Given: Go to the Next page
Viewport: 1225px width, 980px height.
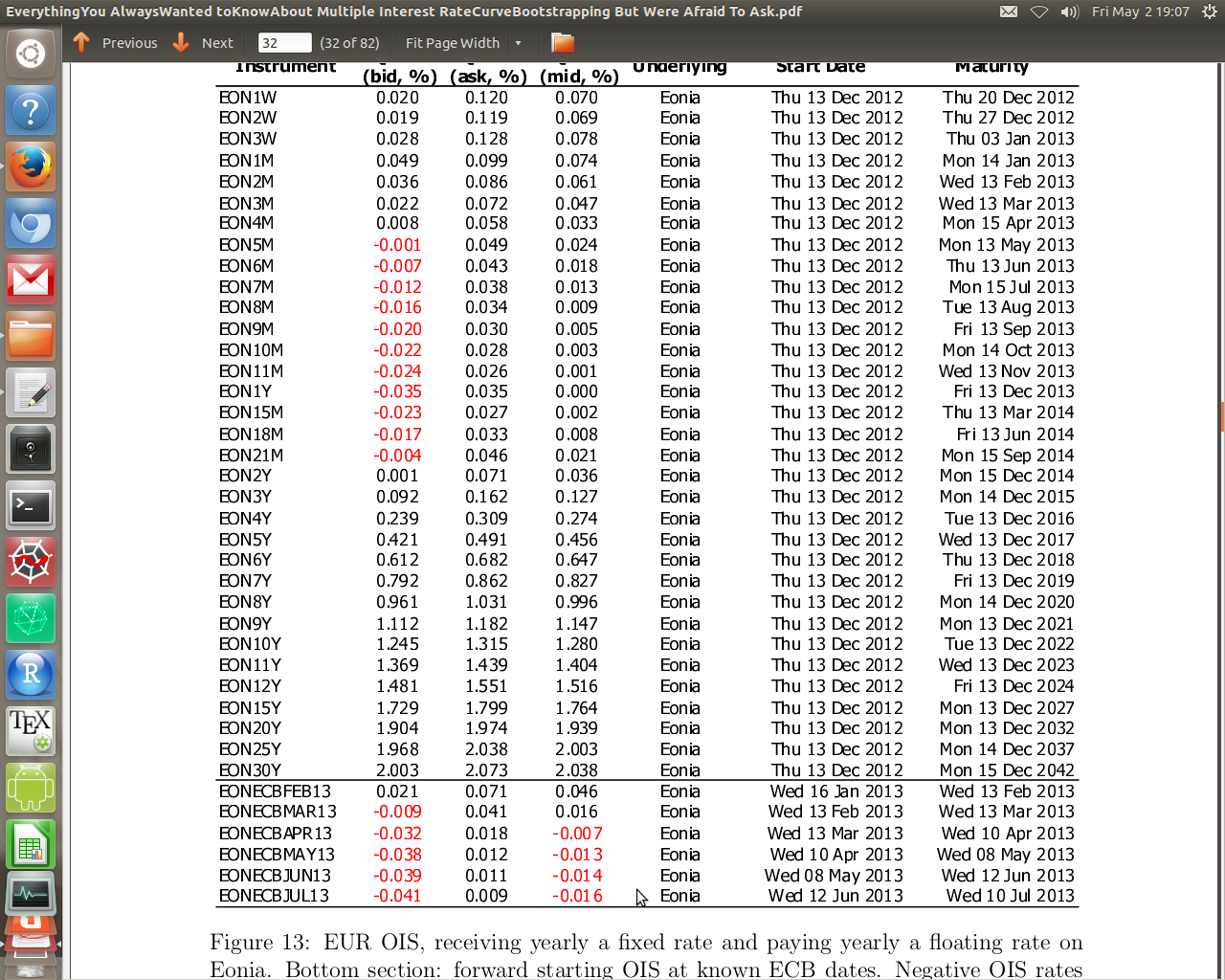Looking at the screenshot, I should point(204,43).
